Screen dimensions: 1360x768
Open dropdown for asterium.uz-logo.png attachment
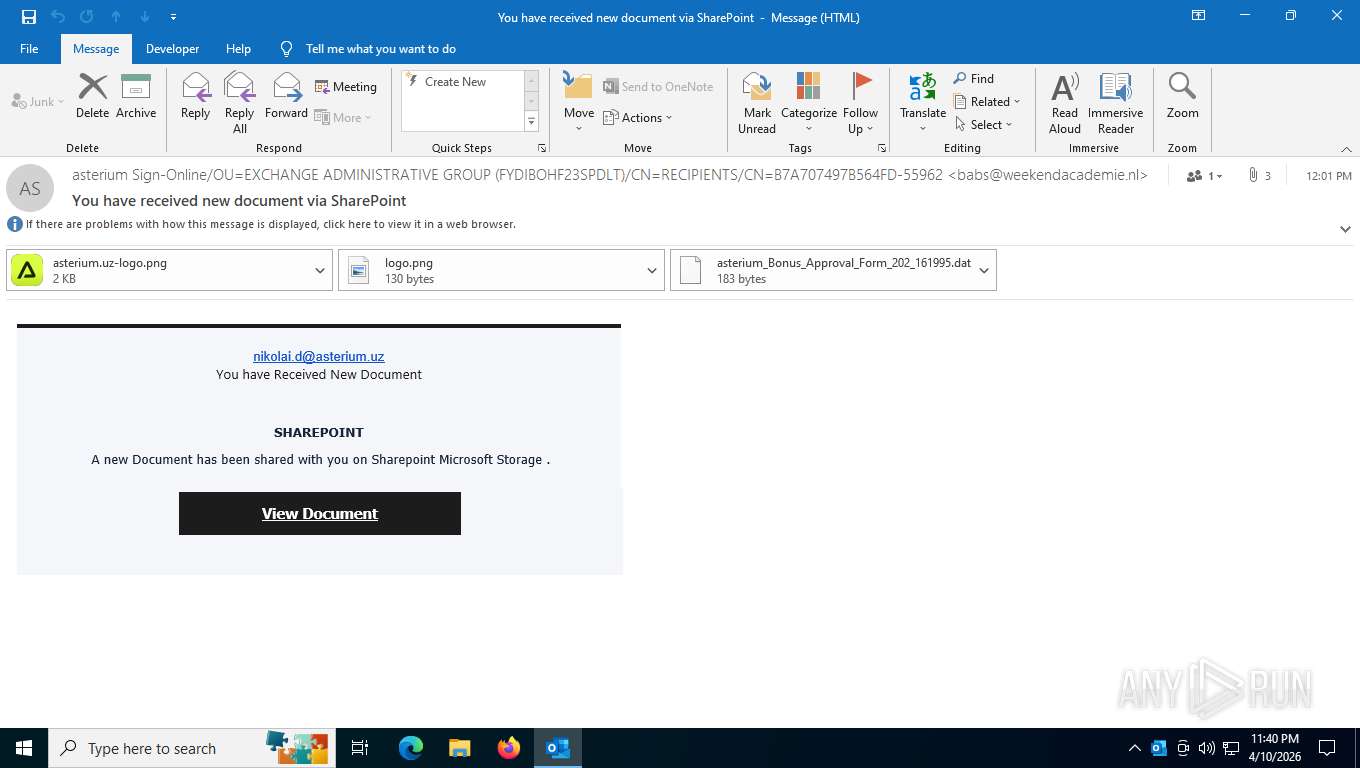tap(320, 270)
